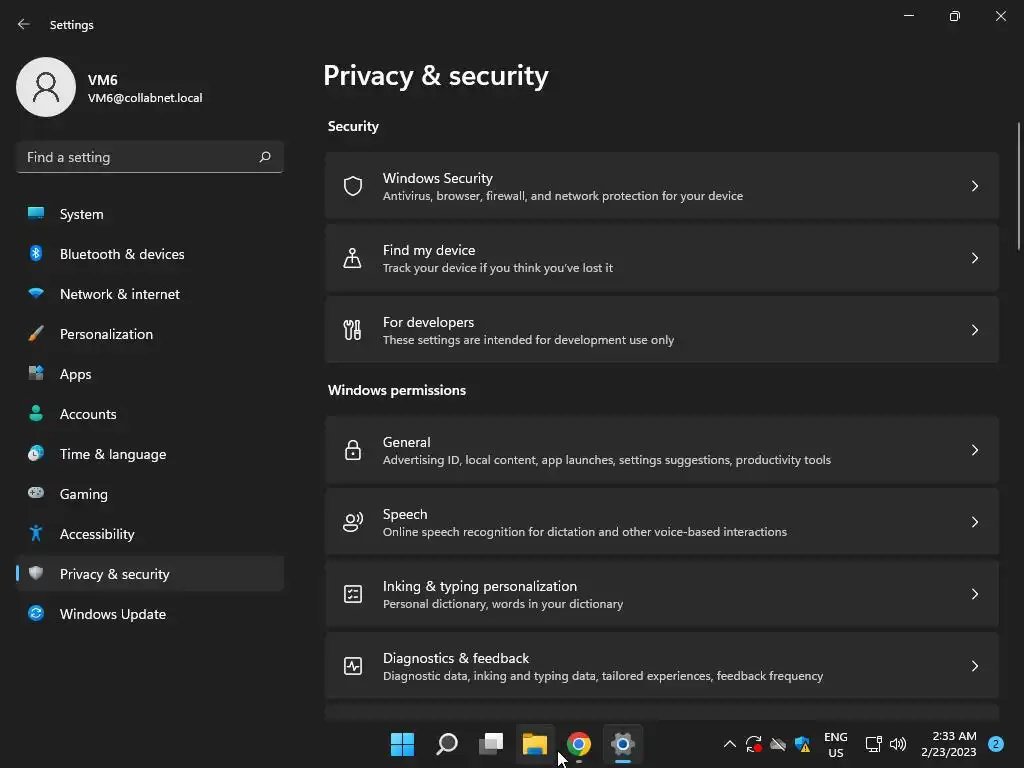The image size is (1024, 768).
Task: Open Time & language settings
Action: point(150,454)
